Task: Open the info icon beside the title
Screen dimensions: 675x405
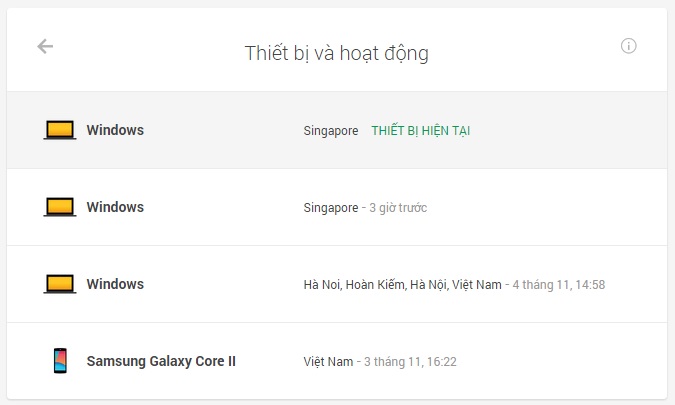Action: (628, 46)
